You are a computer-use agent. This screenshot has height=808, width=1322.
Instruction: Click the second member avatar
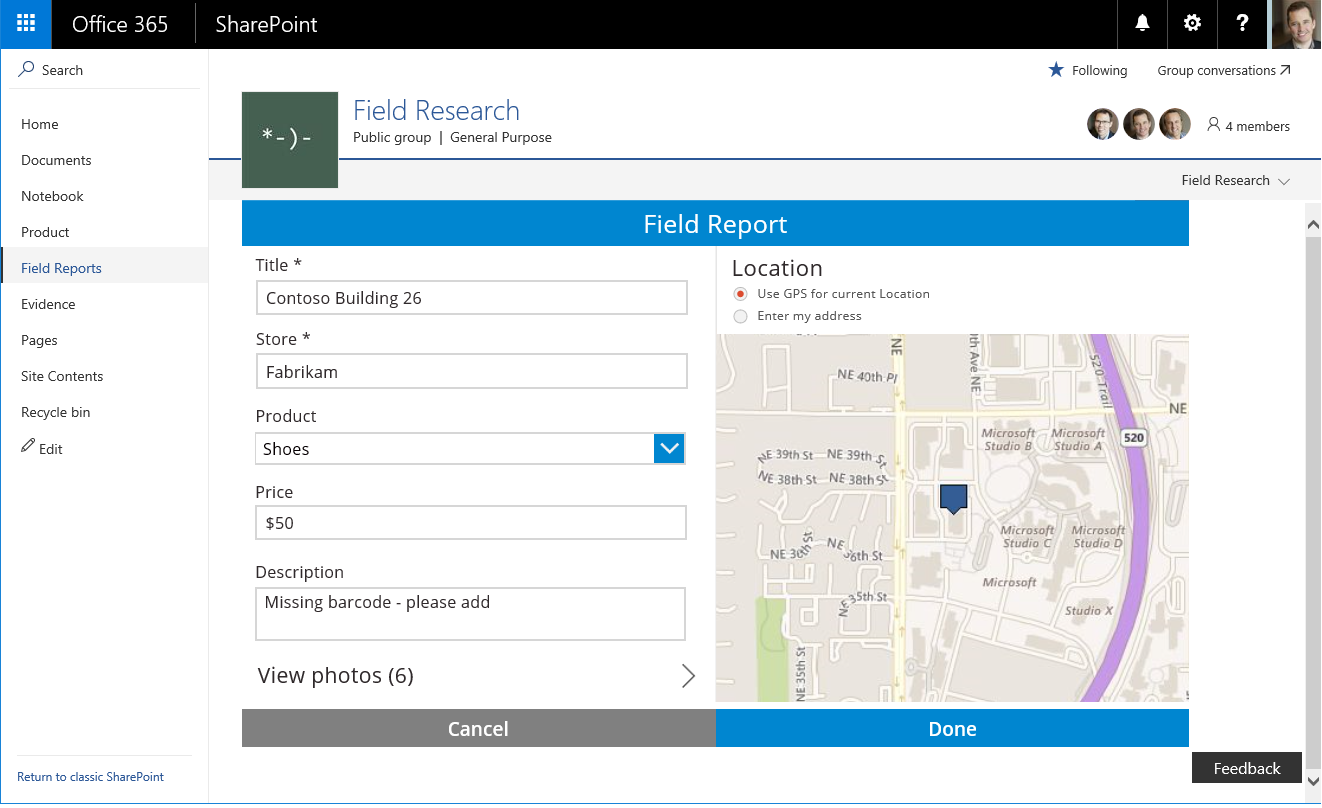tap(1139, 124)
